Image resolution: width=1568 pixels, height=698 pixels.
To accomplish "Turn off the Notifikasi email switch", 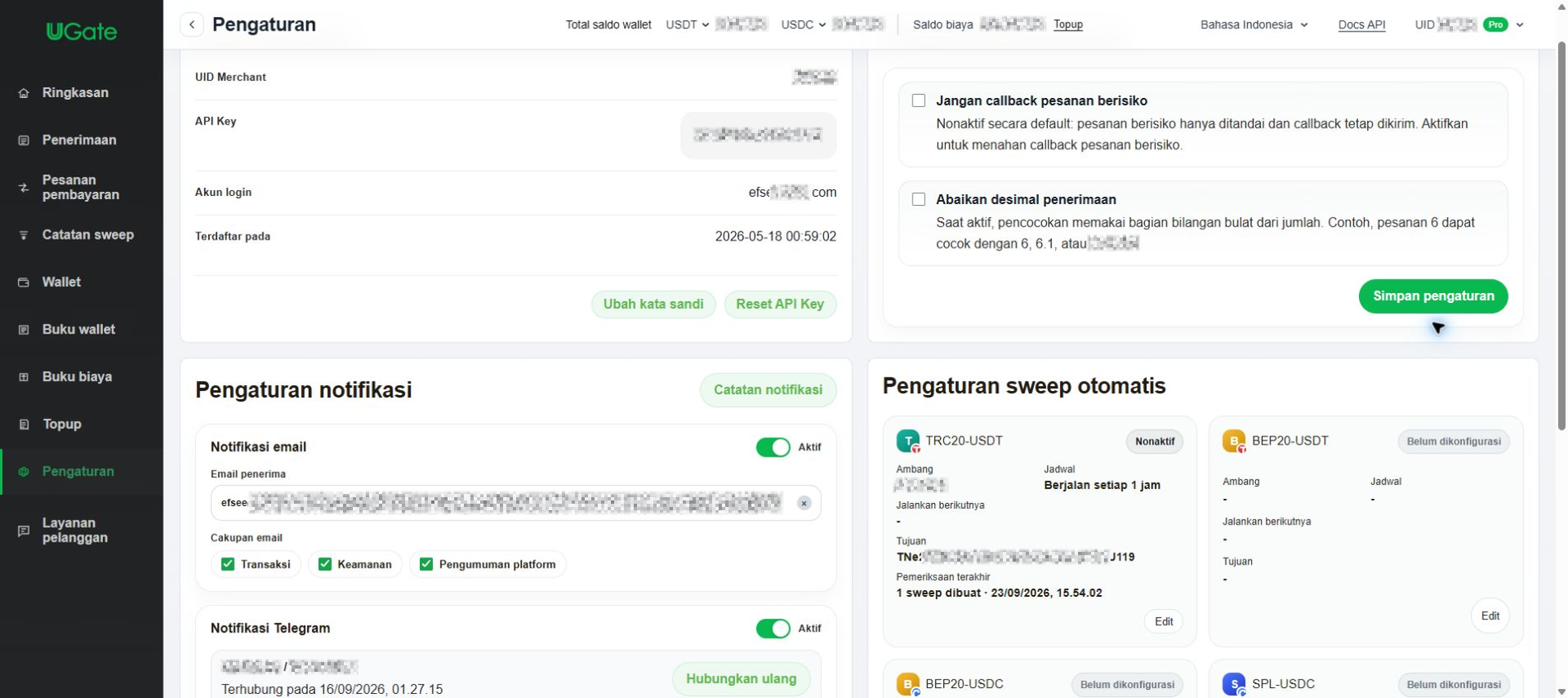I will click(773, 447).
